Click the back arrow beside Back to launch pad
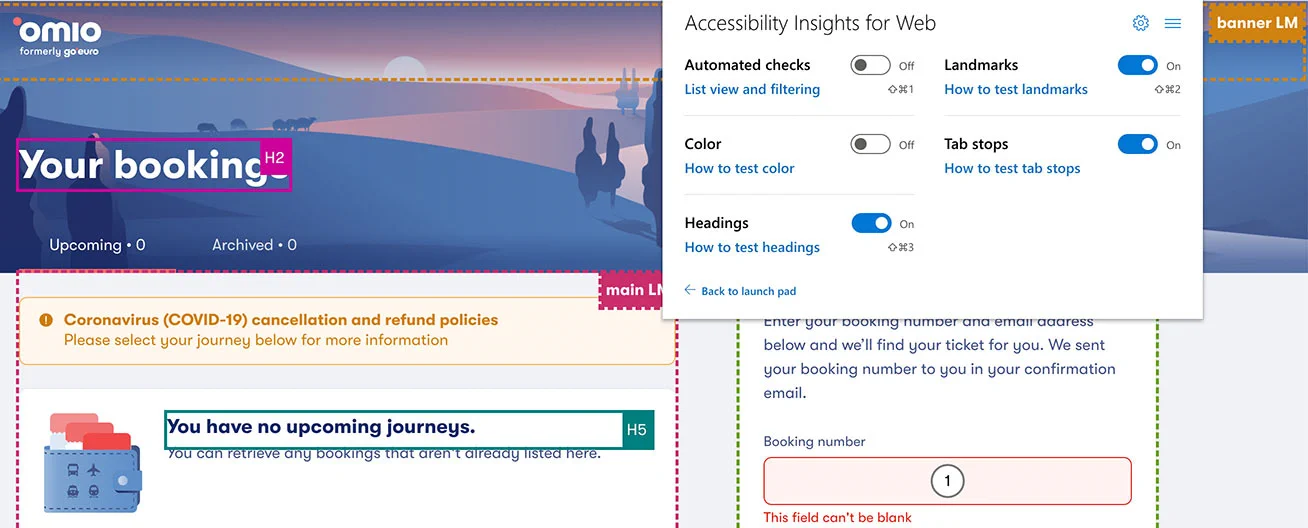This screenshot has width=1308, height=528. (x=690, y=290)
